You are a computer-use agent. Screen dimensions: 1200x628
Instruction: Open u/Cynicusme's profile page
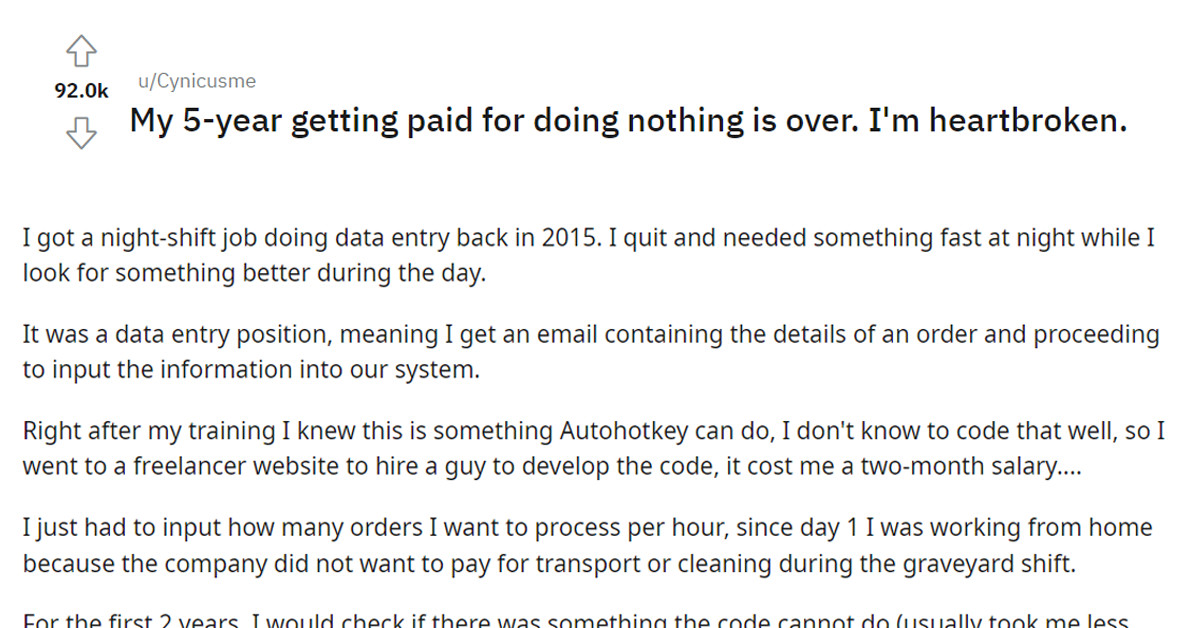pyautogui.click(x=195, y=81)
